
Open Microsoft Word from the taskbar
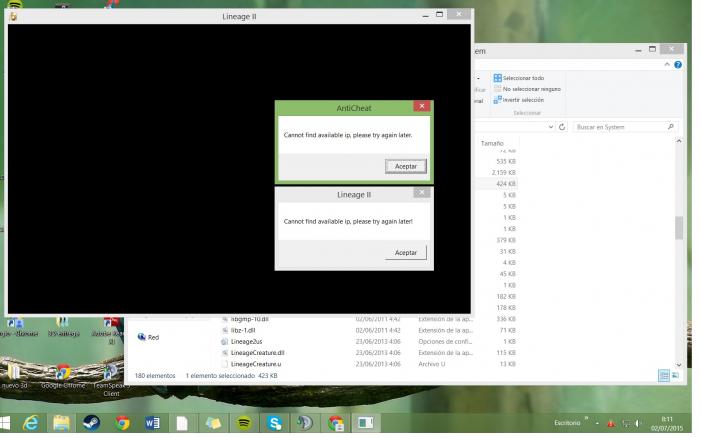[x=152, y=423]
